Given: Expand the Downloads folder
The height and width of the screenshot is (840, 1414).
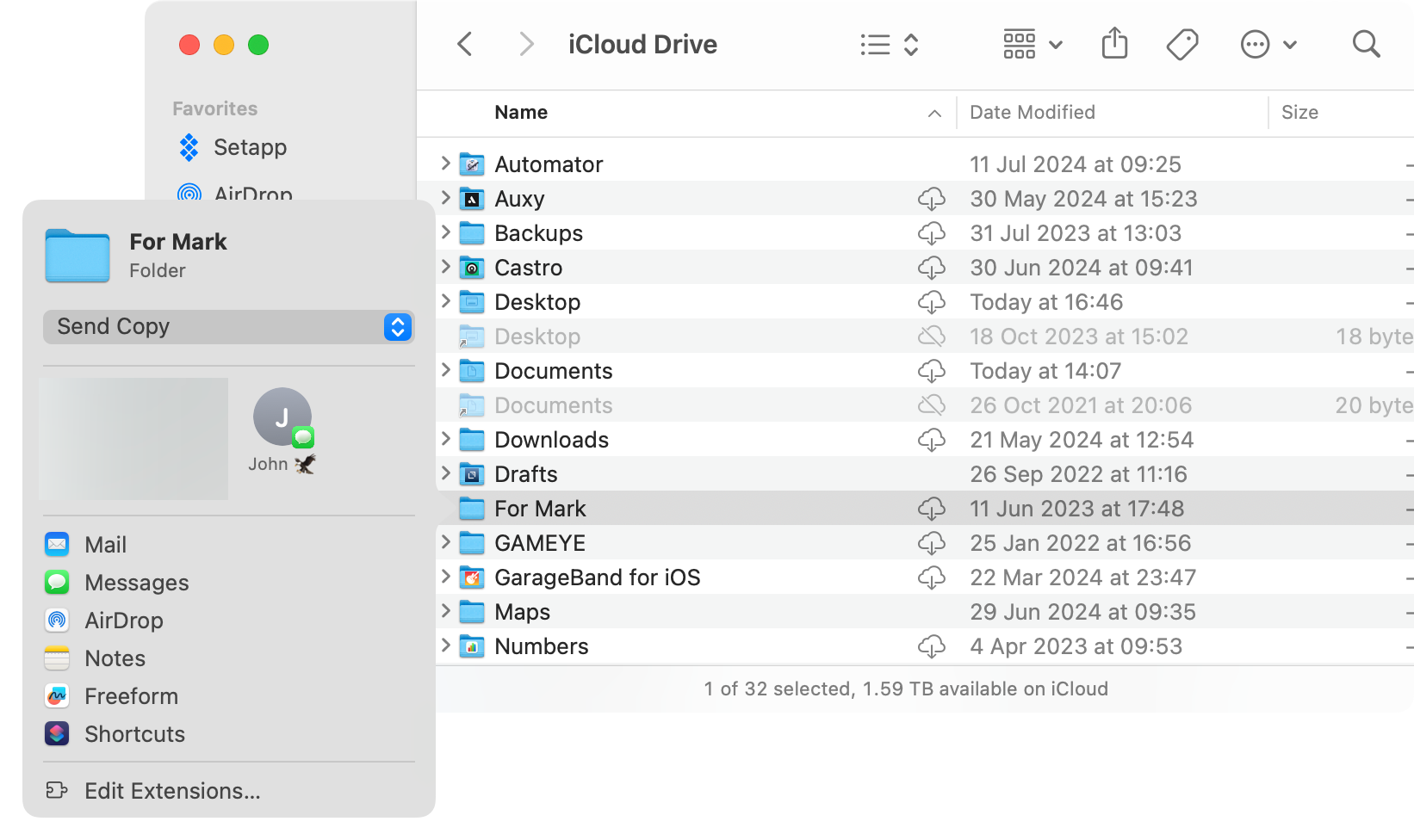Looking at the screenshot, I should [444, 439].
